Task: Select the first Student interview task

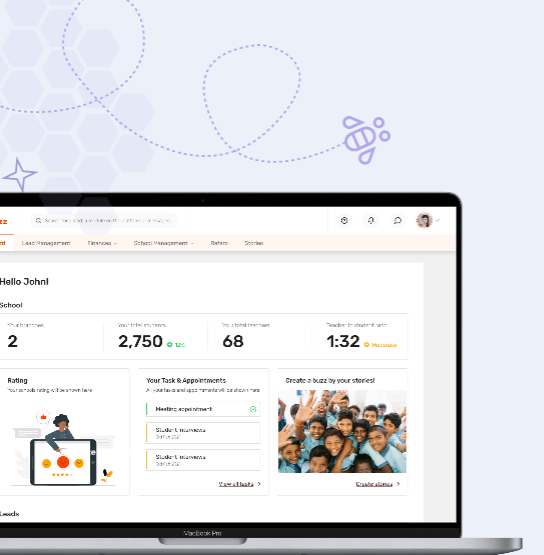Action: [x=203, y=433]
